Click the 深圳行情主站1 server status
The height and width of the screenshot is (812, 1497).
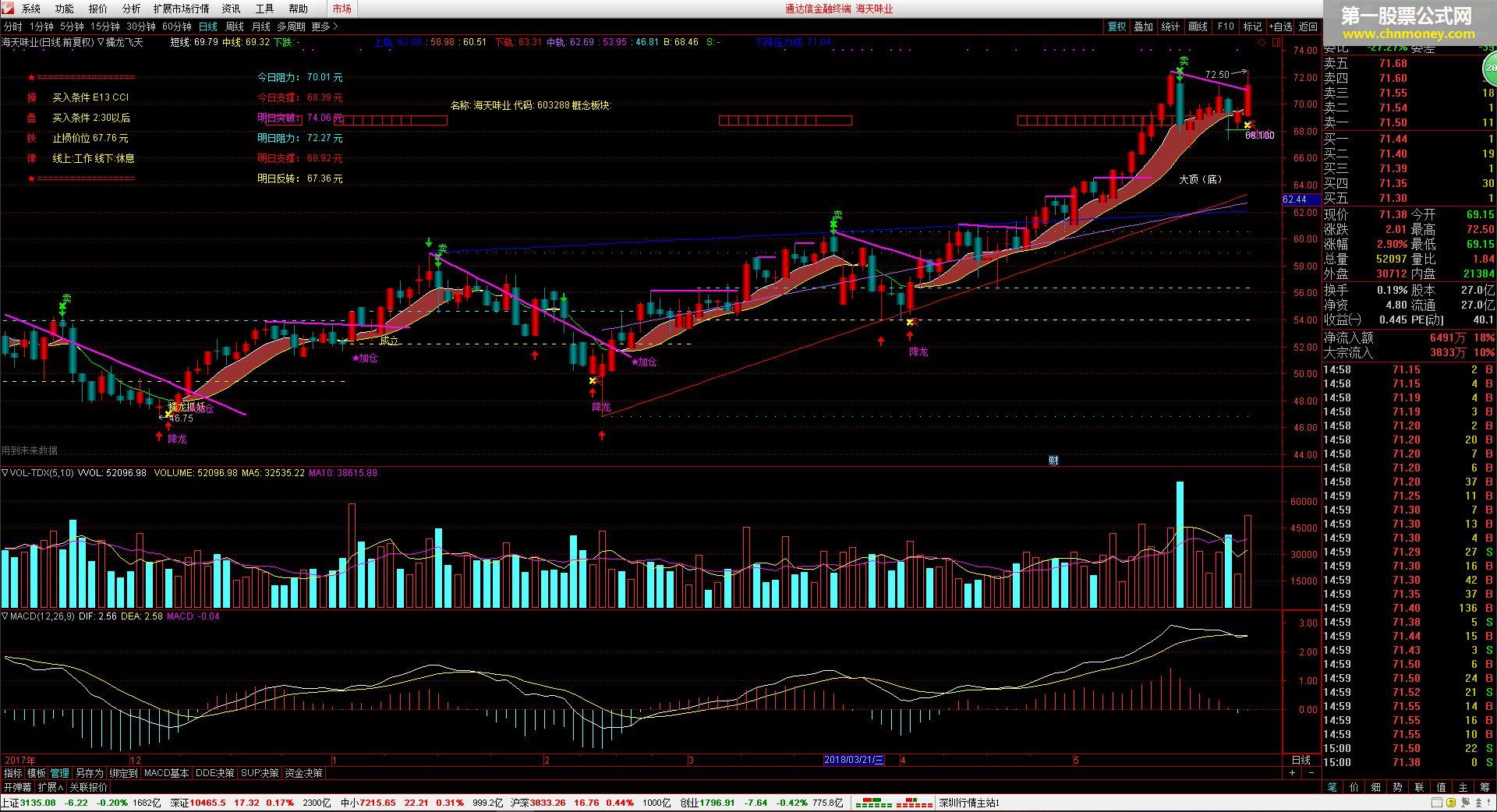[969, 803]
